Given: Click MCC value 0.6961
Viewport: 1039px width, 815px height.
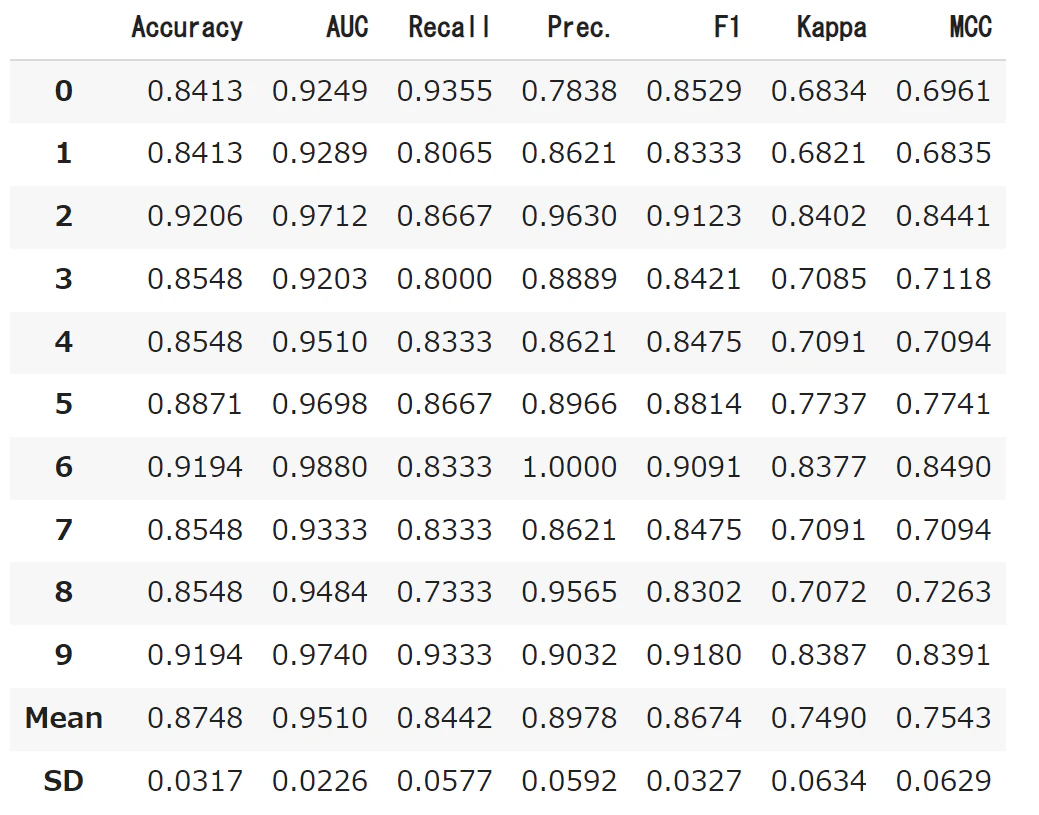Looking at the screenshot, I should click(x=944, y=91).
